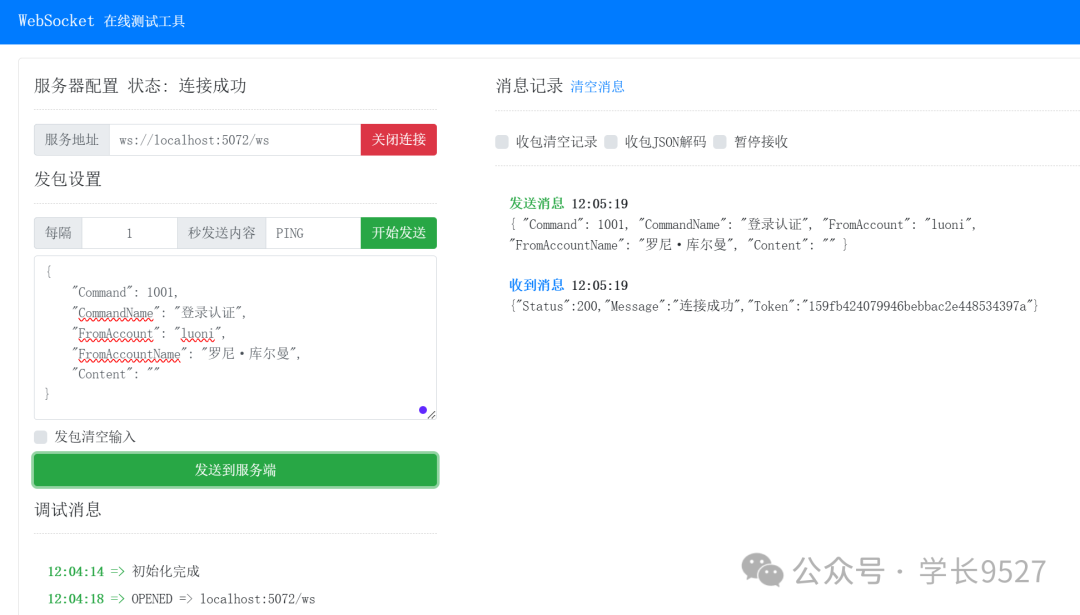Click the server address field showing ws://localhost:5072/ws
1080x615 pixels.
(234, 140)
